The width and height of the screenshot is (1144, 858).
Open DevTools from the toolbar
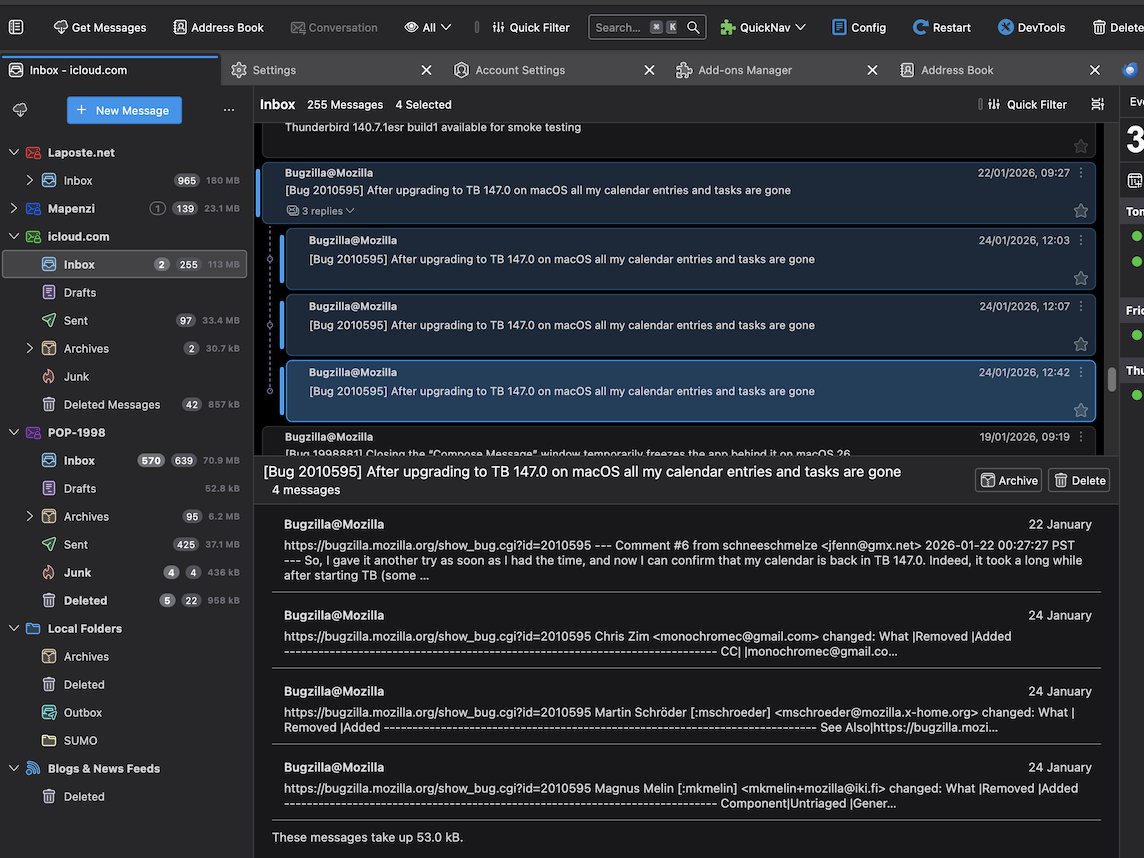[1031, 27]
